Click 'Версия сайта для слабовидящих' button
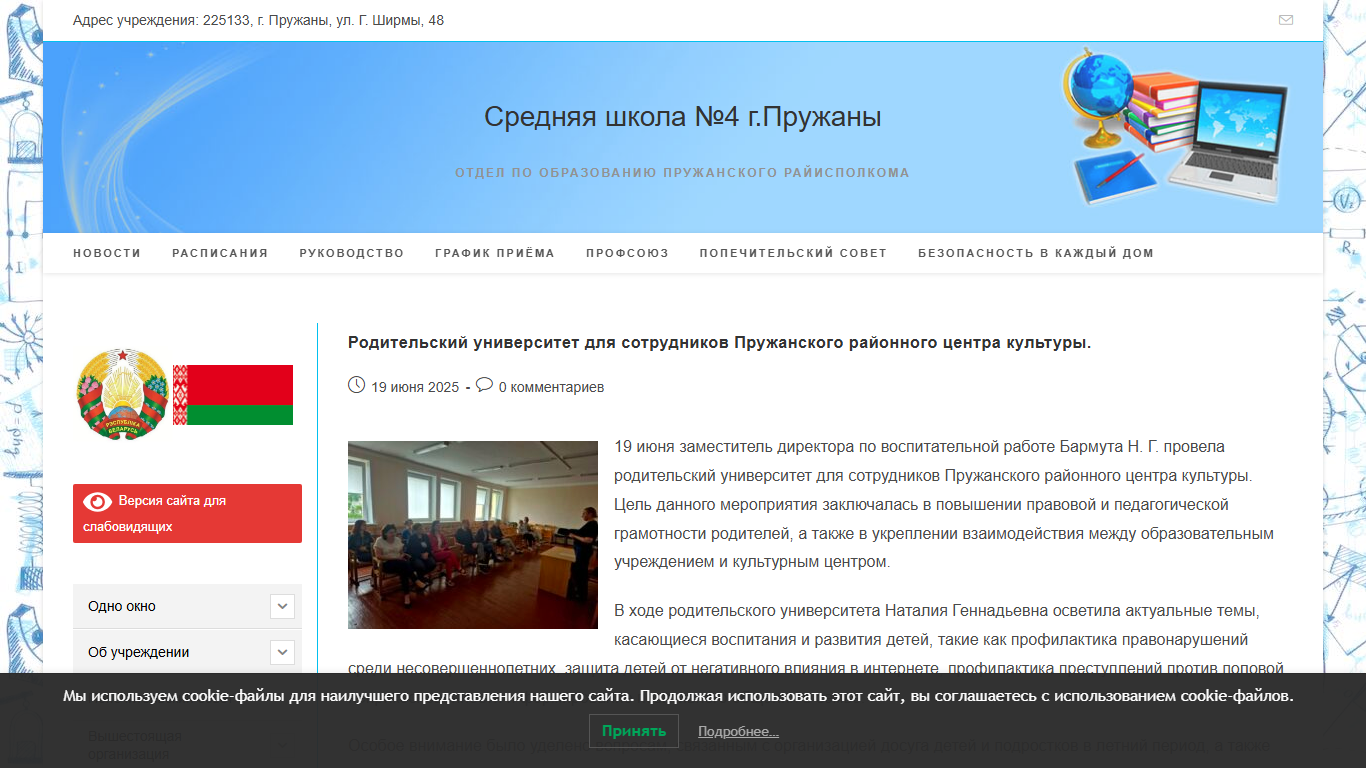This screenshot has width=1366, height=768. (x=187, y=513)
